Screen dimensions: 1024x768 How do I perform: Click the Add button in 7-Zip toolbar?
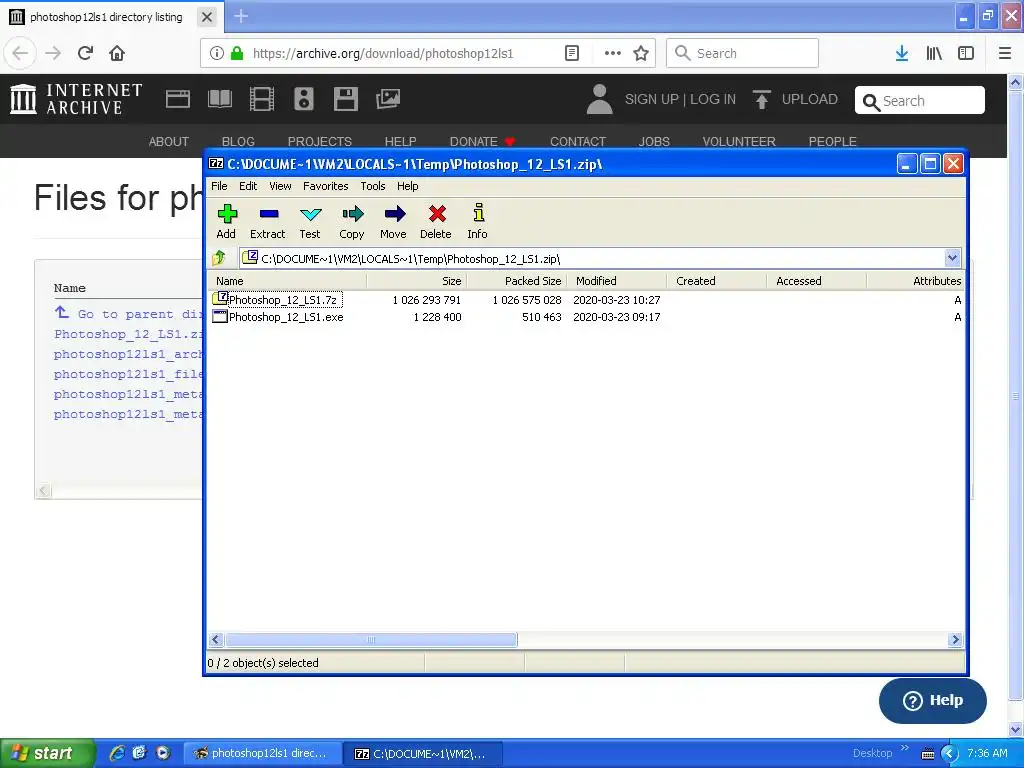click(x=226, y=221)
